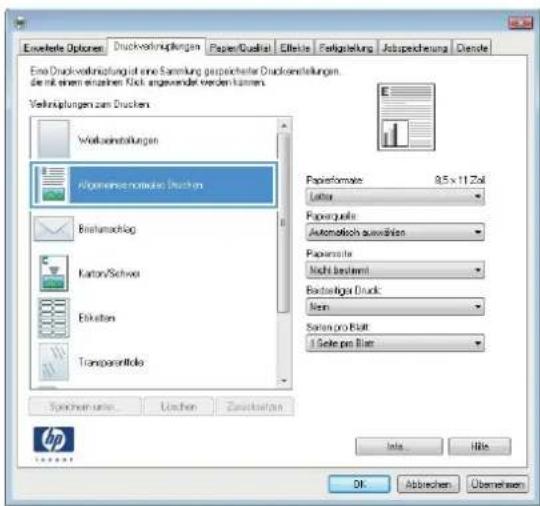The height and width of the screenshot is (506, 540).
Task: Click the Speichern unter button
Action: pos(85,406)
